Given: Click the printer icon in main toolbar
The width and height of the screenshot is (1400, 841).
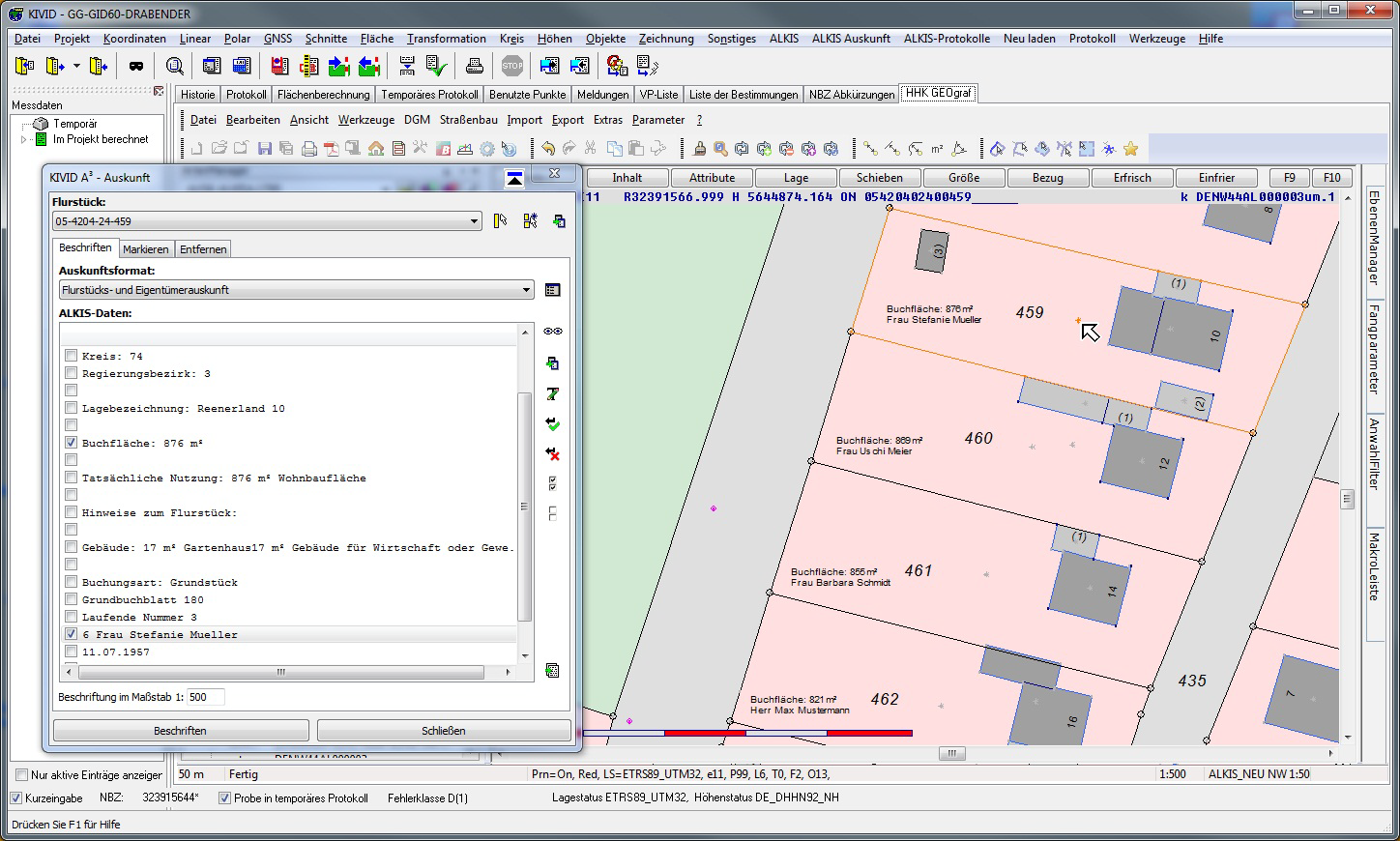Looking at the screenshot, I should coord(474,66).
